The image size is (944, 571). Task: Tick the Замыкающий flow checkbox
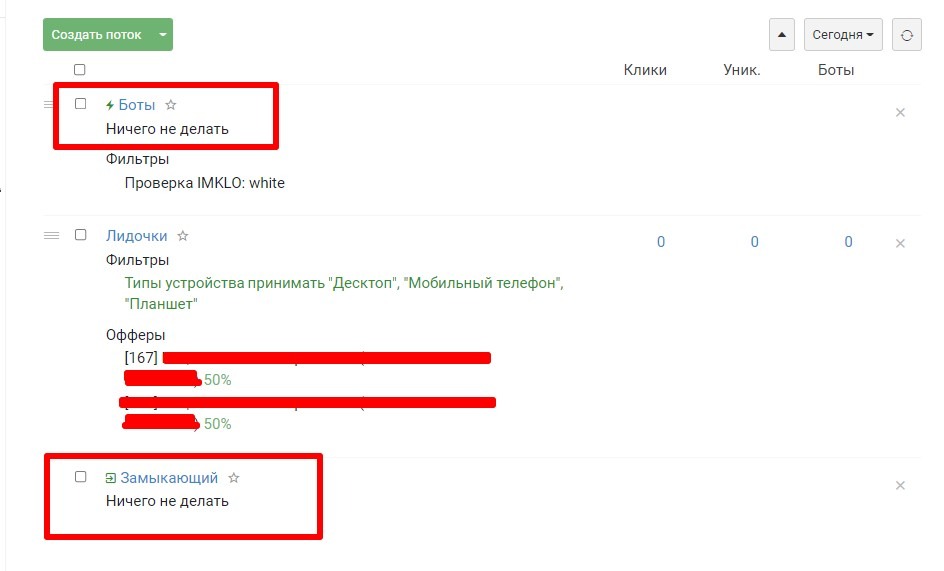81,476
